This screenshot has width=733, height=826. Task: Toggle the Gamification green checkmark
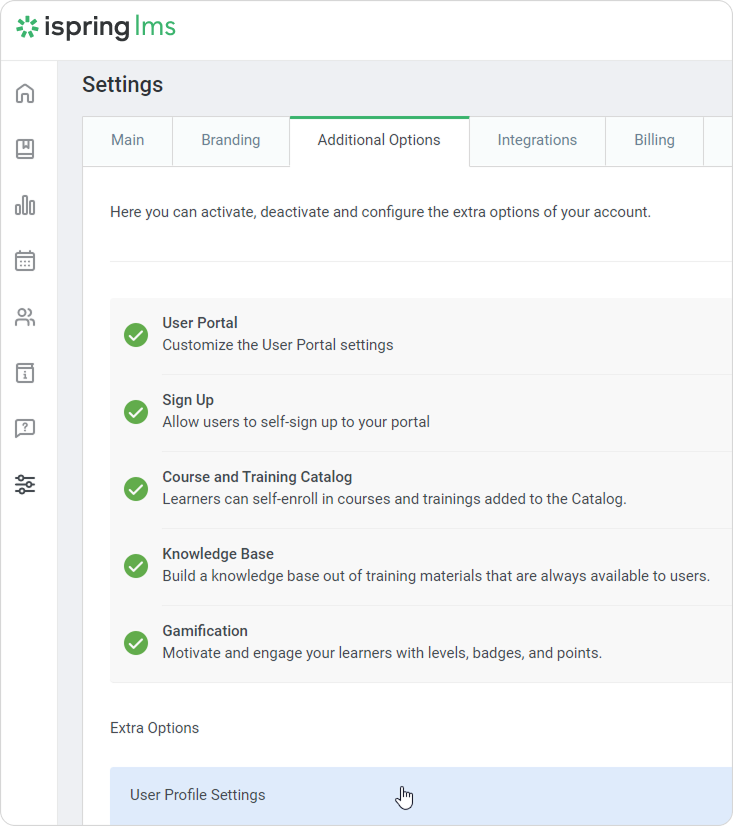136,643
